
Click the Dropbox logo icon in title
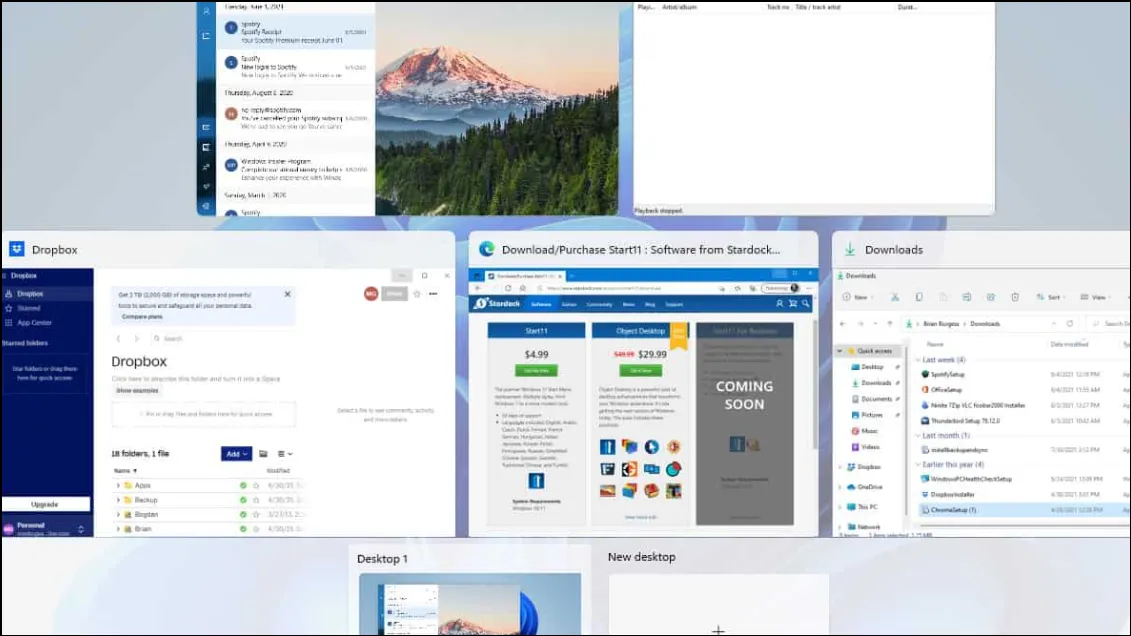17,249
